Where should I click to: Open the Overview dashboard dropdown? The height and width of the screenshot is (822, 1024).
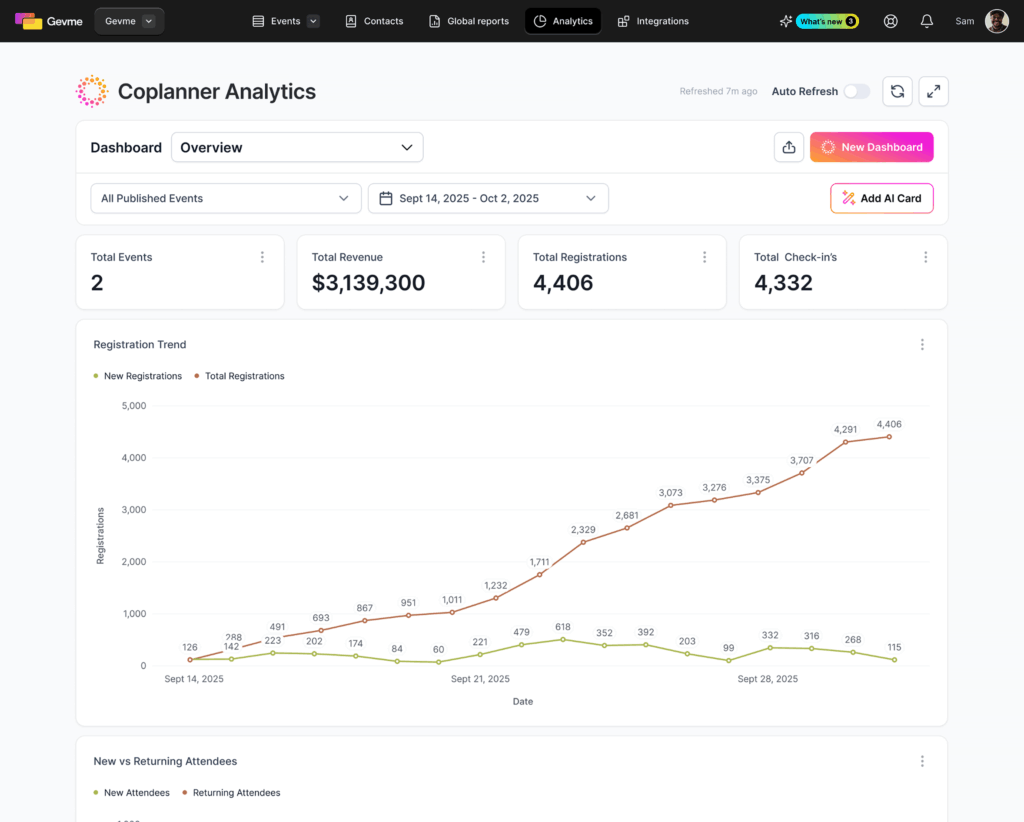(x=297, y=147)
